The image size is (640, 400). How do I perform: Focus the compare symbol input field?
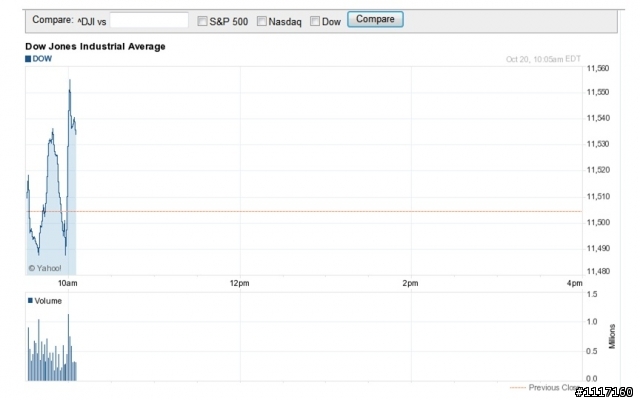149,20
